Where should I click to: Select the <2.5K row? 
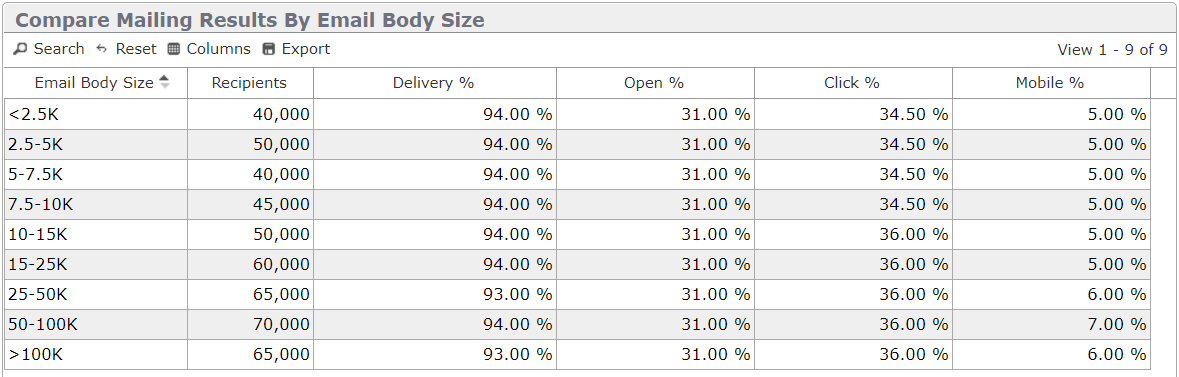coord(577,114)
